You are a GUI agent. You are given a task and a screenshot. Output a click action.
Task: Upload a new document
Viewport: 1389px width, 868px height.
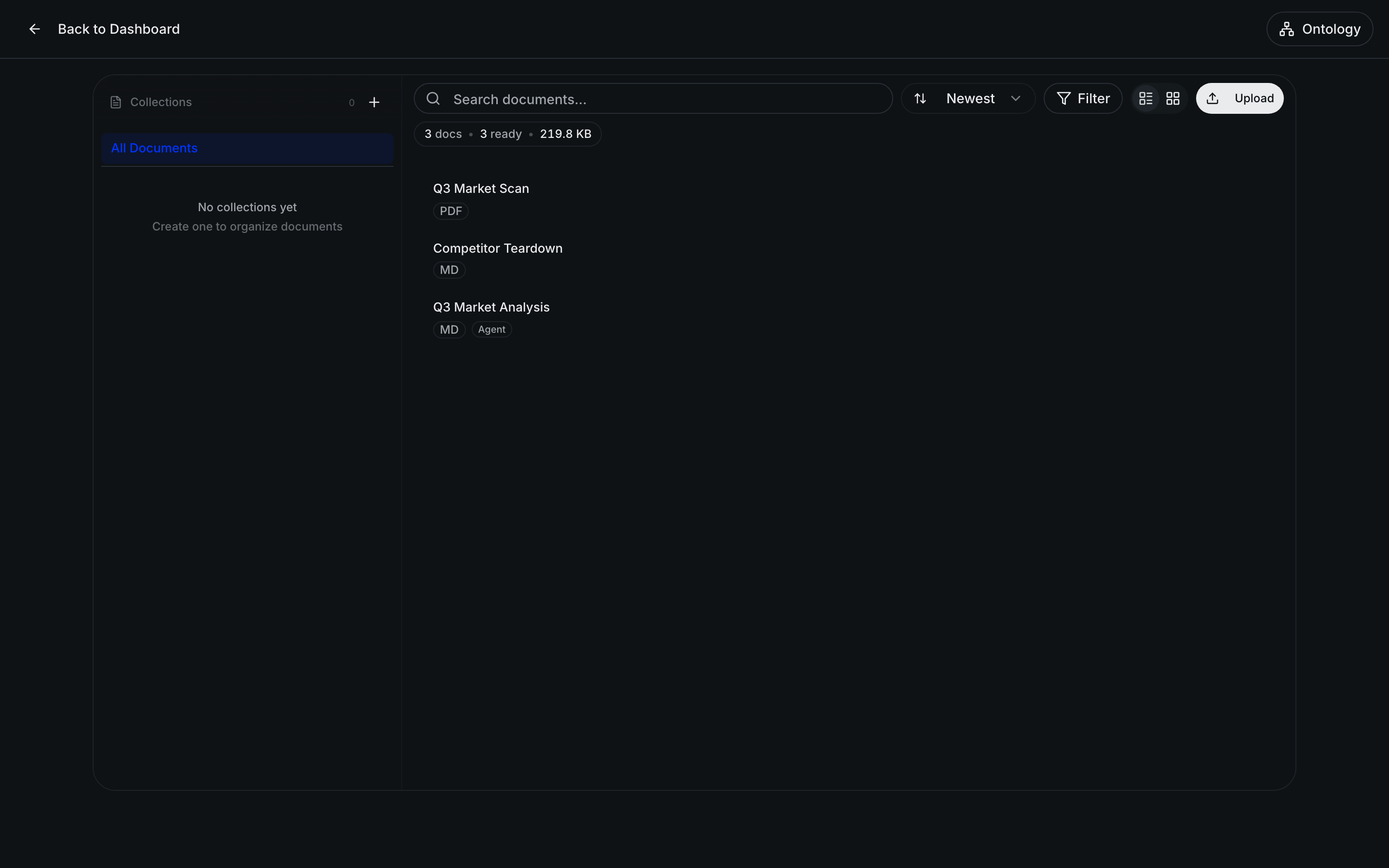coord(1239,99)
